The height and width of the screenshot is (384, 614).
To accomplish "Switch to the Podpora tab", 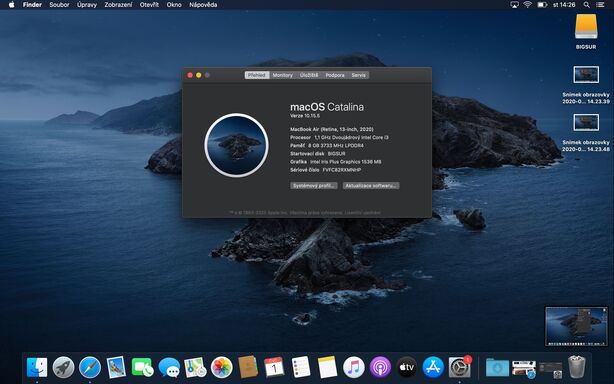I will (x=335, y=75).
